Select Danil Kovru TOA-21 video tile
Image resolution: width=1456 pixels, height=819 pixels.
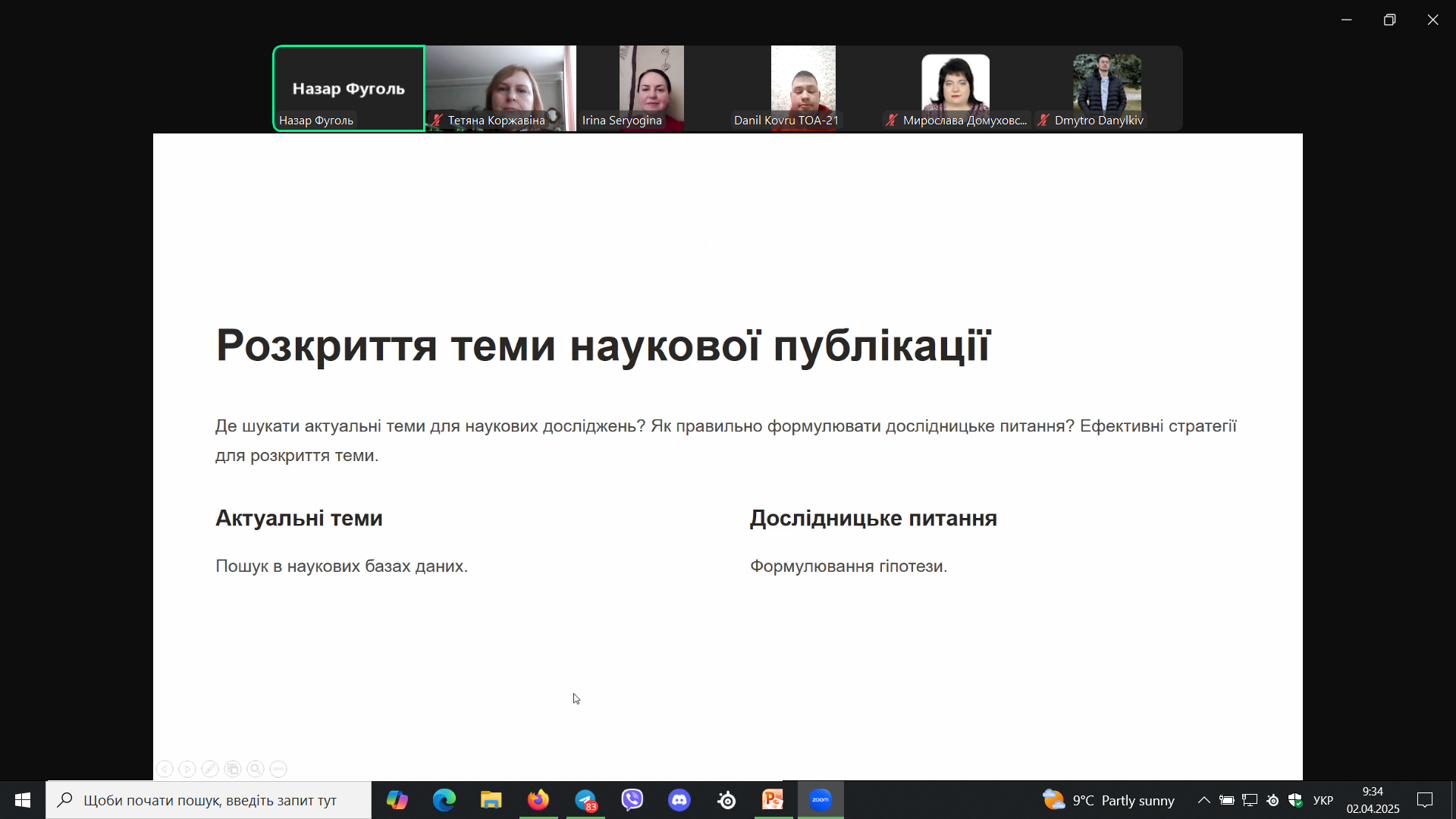pyautogui.click(x=803, y=88)
